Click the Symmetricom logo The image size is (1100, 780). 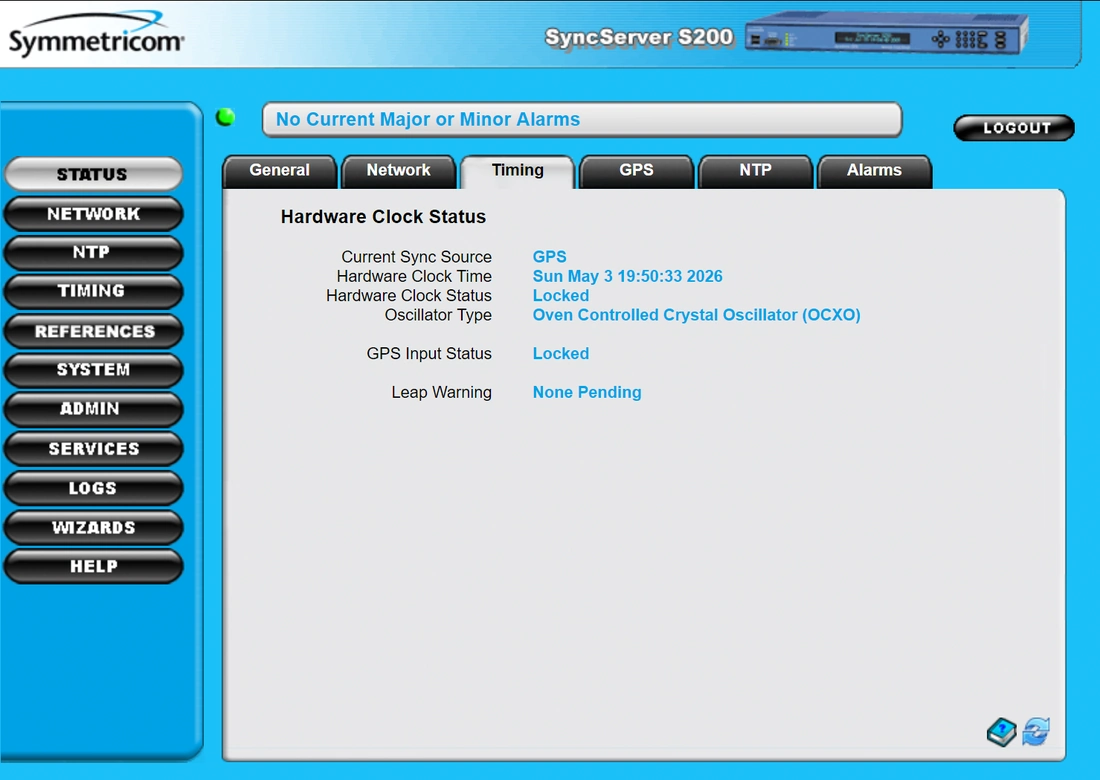[x=96, y=34]
